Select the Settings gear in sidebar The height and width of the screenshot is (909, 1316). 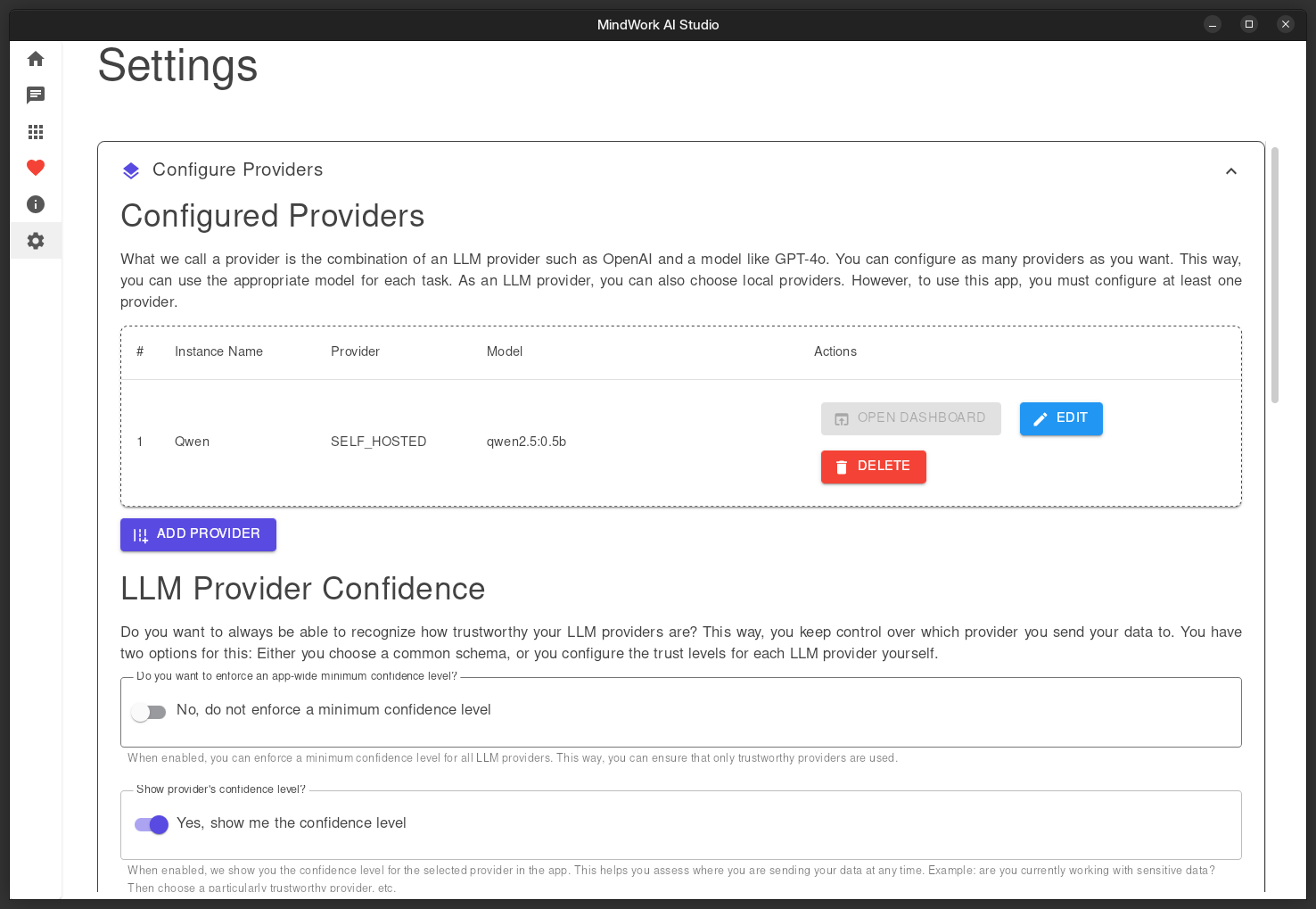36,241
